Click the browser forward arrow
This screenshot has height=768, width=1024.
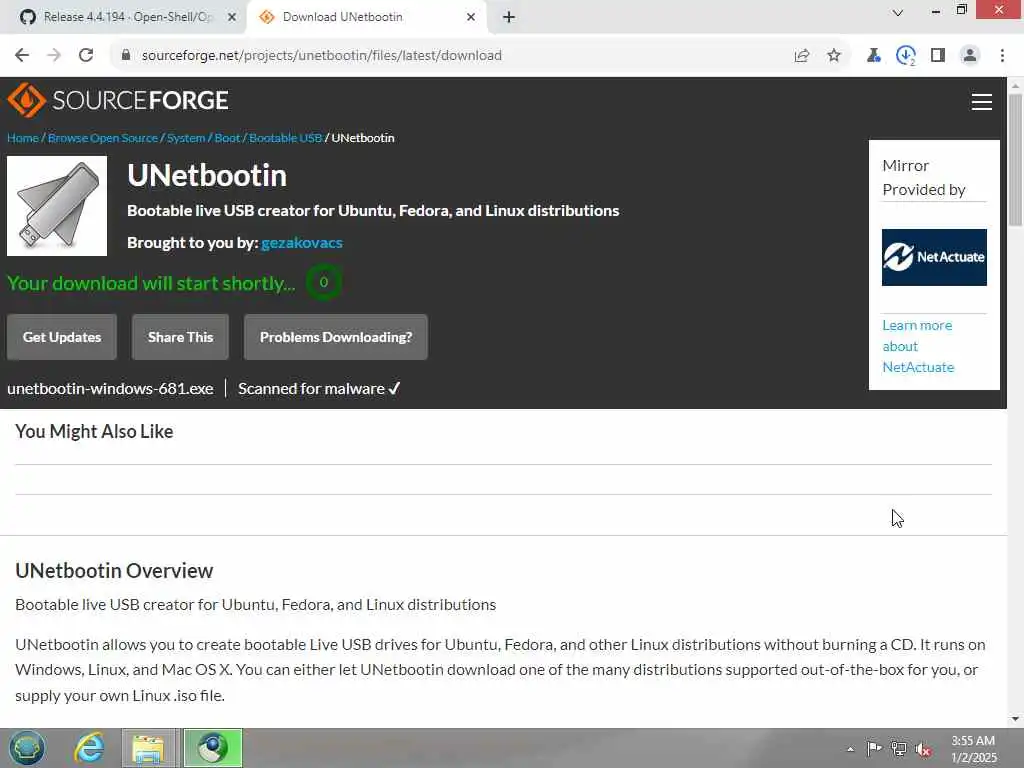point(54,56)
